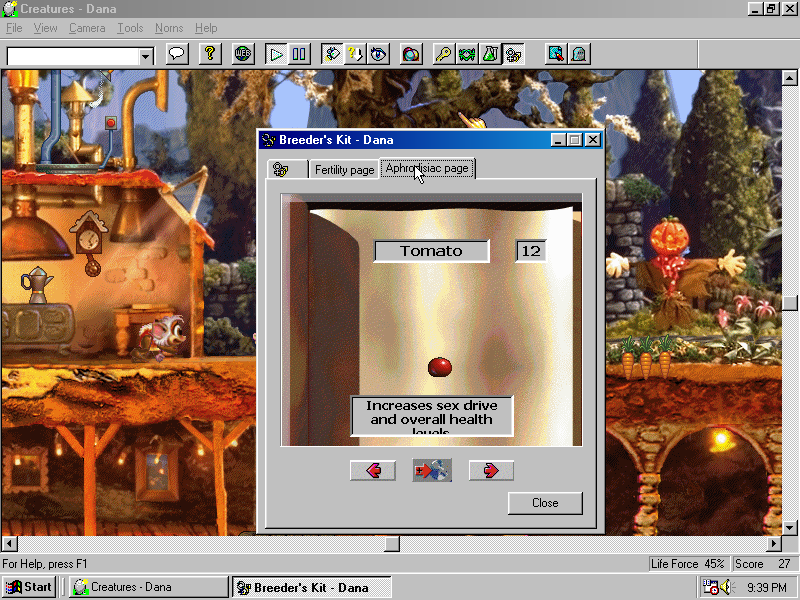This screenshot has height=600, width=800.
Task: Click the teaching hand toolbar icon
Action: tap(332, 54)
